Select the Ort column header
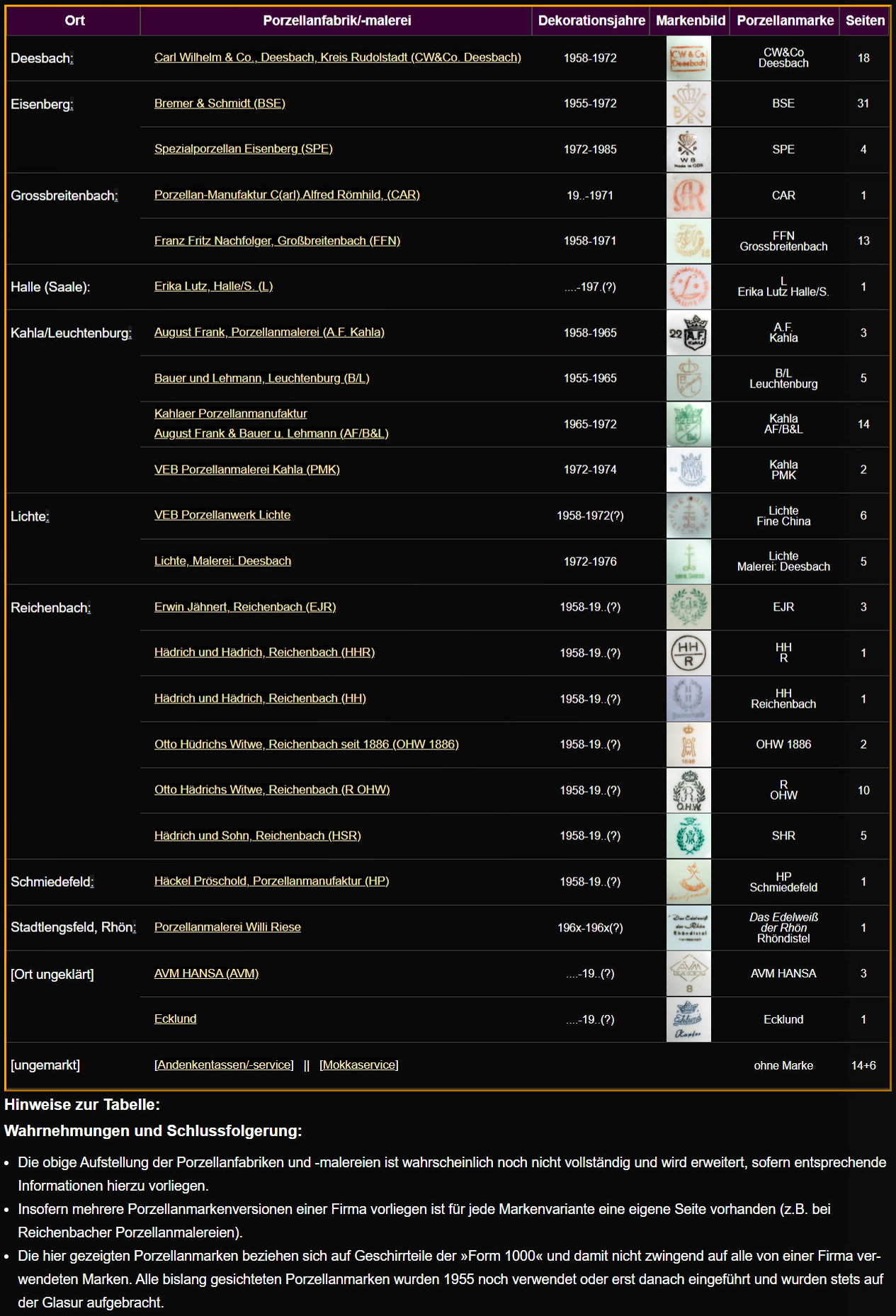This screenshot has height=1316, width=896. 74,21
